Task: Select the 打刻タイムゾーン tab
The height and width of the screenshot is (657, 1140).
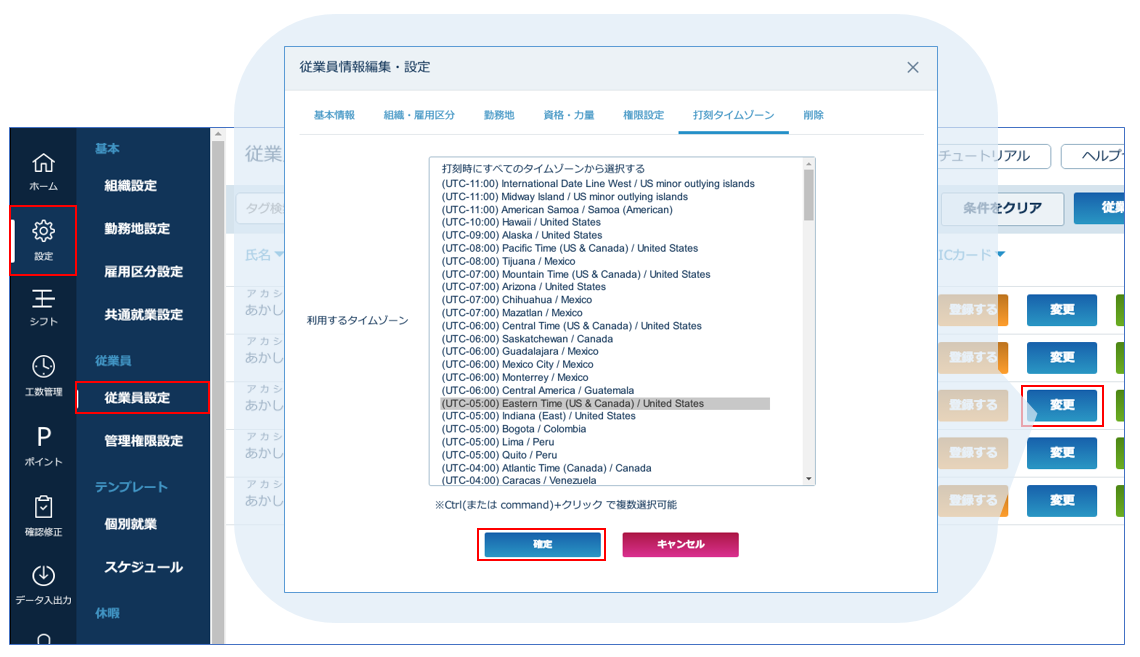Action: coord(733,115)
